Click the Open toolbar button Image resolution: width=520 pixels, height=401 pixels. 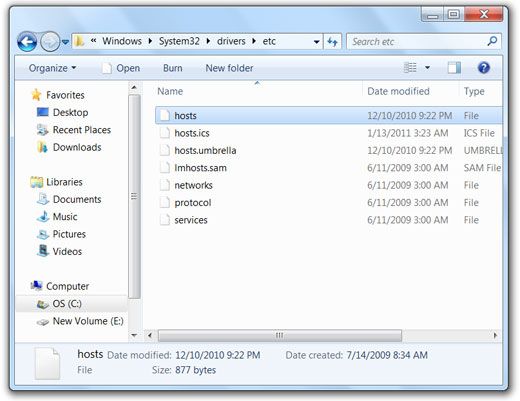(x=121, y=68)
